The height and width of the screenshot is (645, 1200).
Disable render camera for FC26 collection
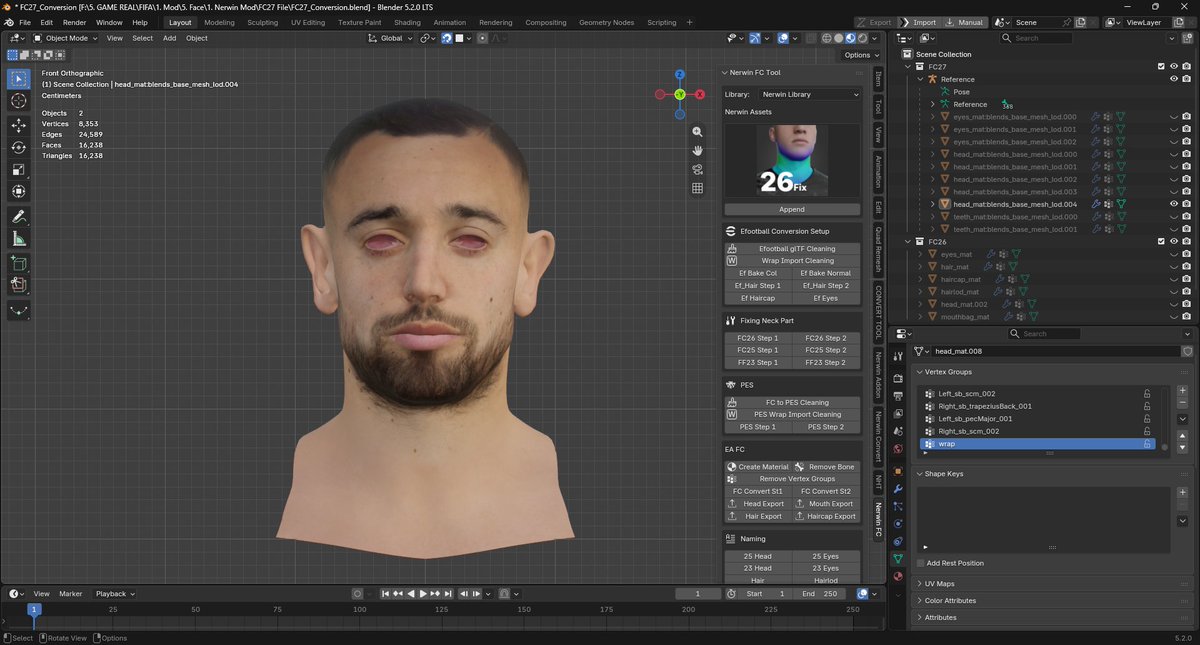click(x=1186, y=242)
